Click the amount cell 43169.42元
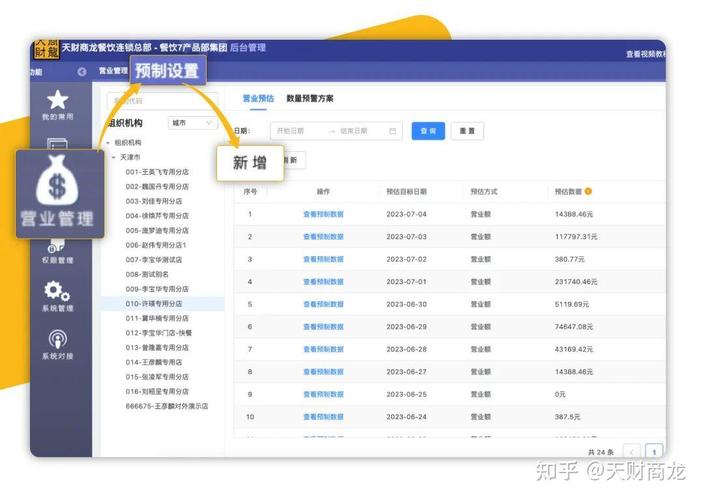Image resolution: width=704 pixels, height=500 pixels. click(x=574, y=349)
